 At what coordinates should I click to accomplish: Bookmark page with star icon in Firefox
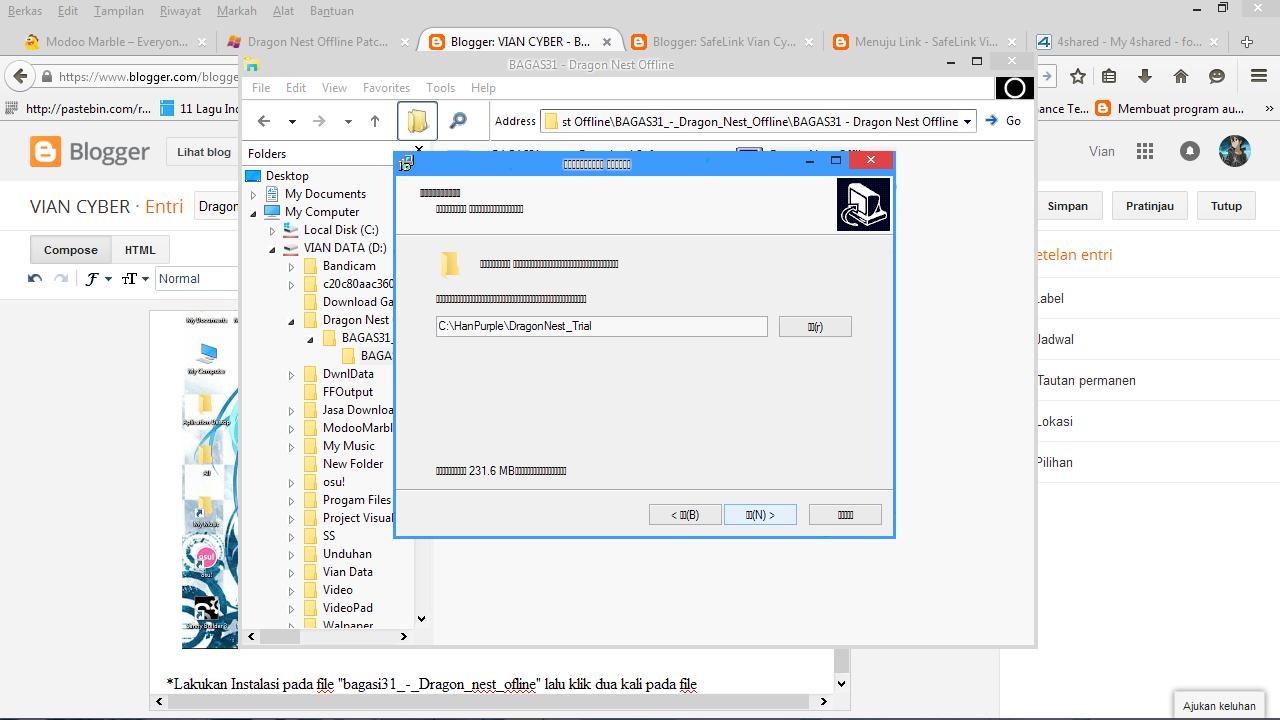pos(1078,76)
